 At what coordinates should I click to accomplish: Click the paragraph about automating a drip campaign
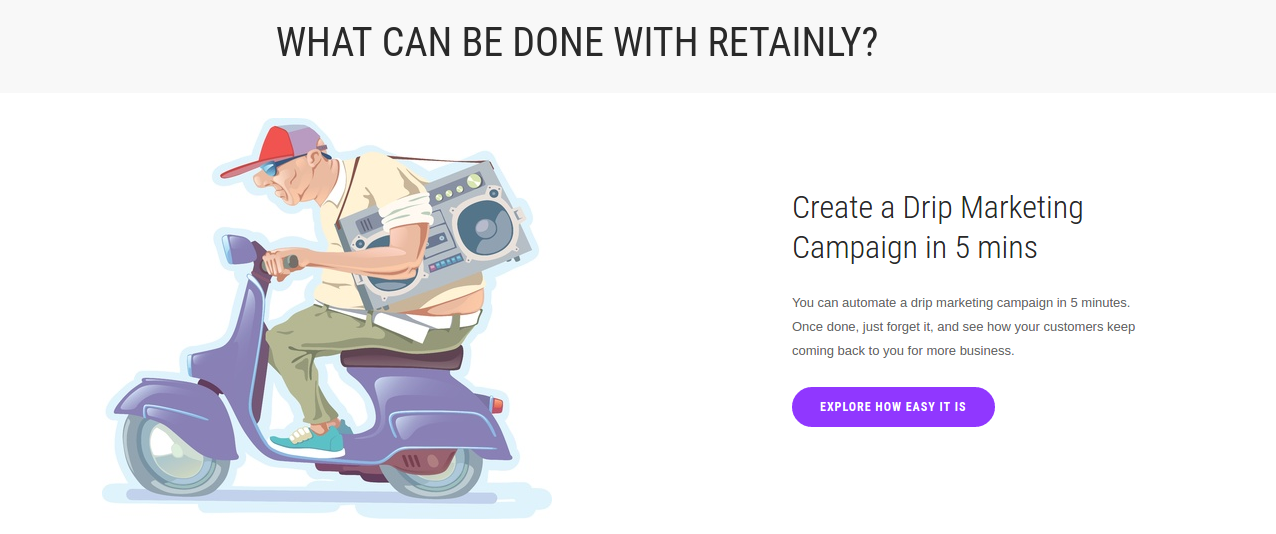963,326
